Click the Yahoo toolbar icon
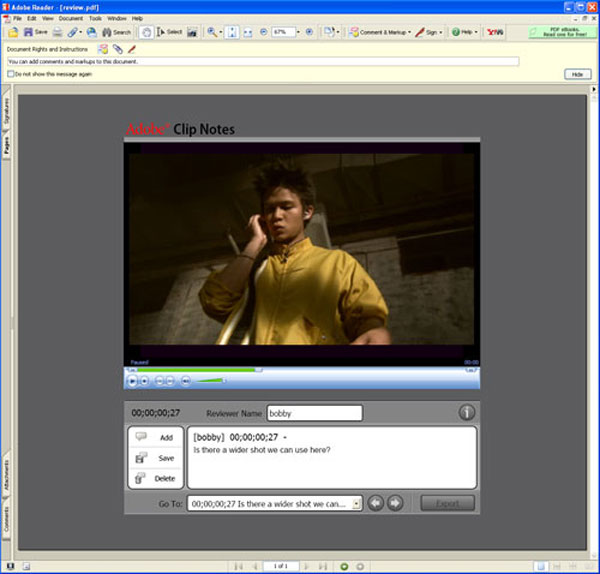This screenshot has height=574, width=600. pos(495,32)
